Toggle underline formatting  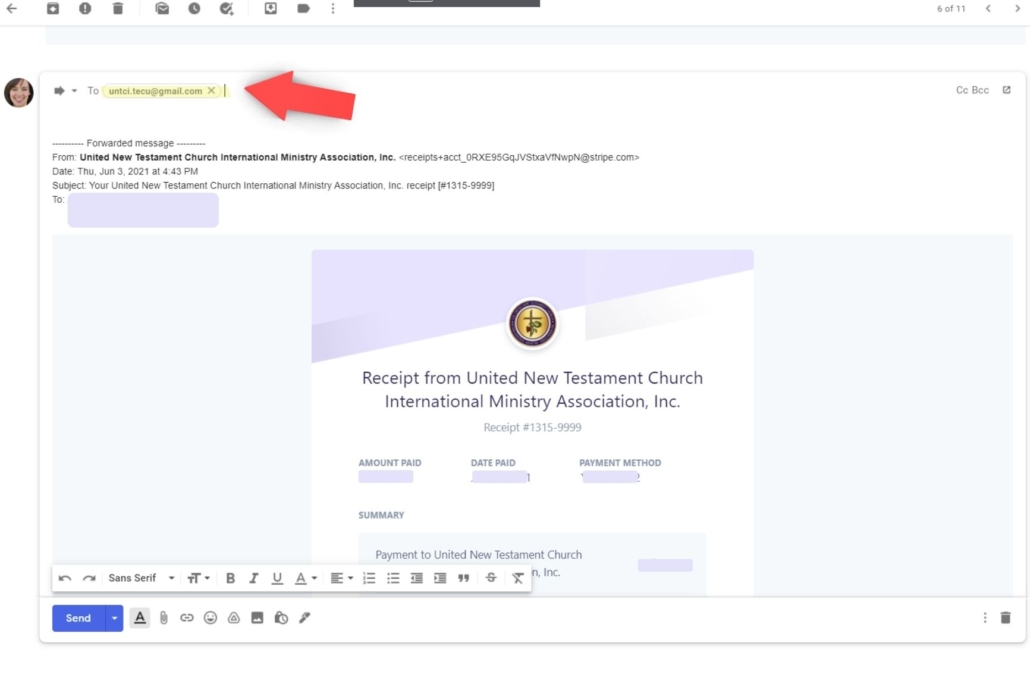coord(277,578)
